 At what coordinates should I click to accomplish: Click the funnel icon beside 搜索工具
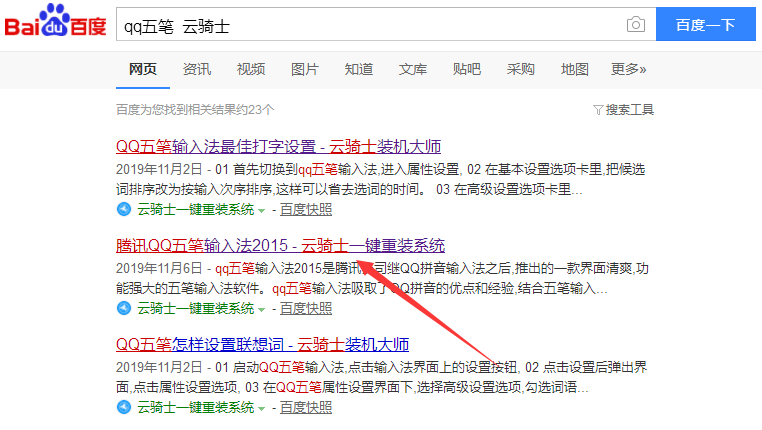[x=598, y=110]
